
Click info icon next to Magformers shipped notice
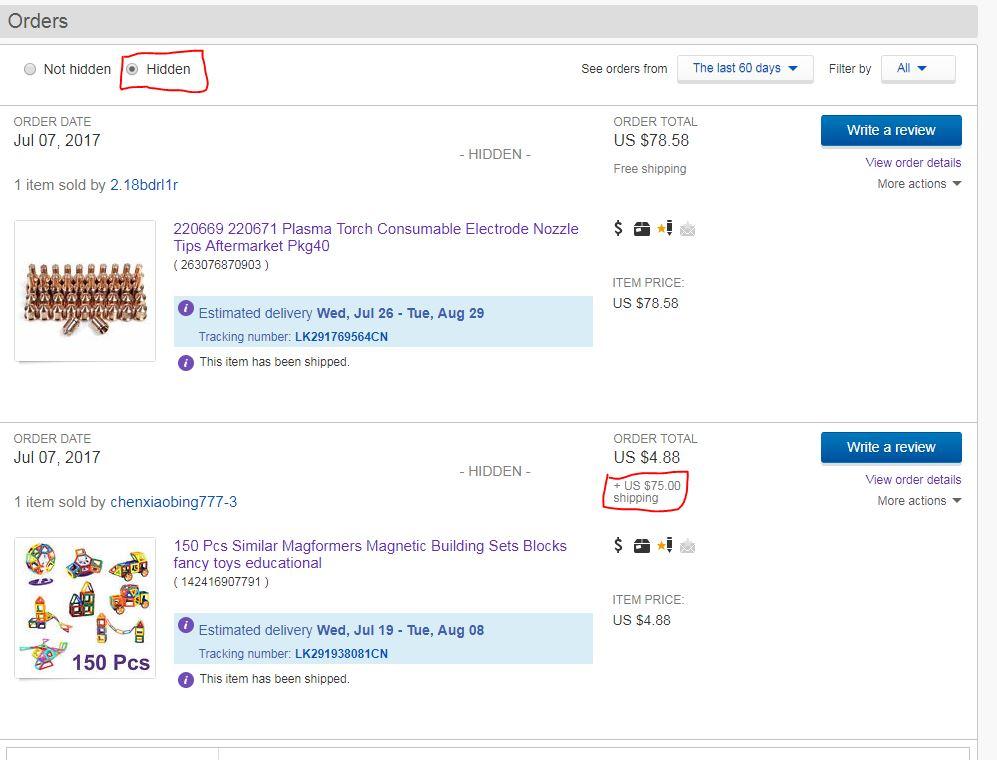[x=186, y=680]
